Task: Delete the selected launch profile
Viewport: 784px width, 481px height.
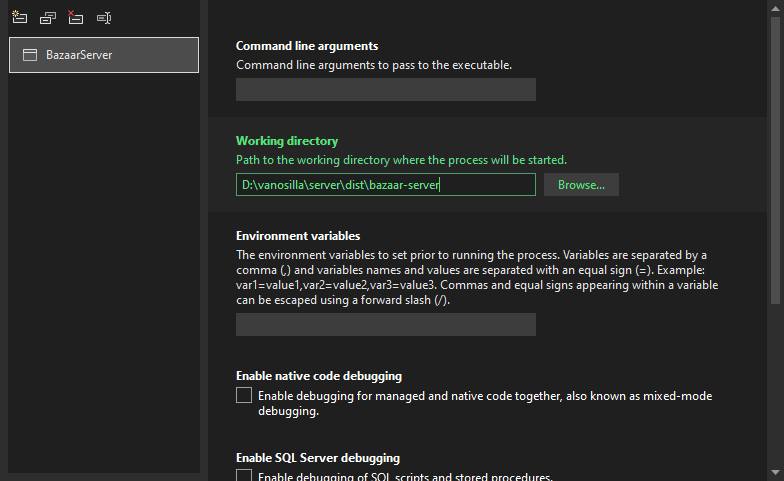Action: (75, 17)
